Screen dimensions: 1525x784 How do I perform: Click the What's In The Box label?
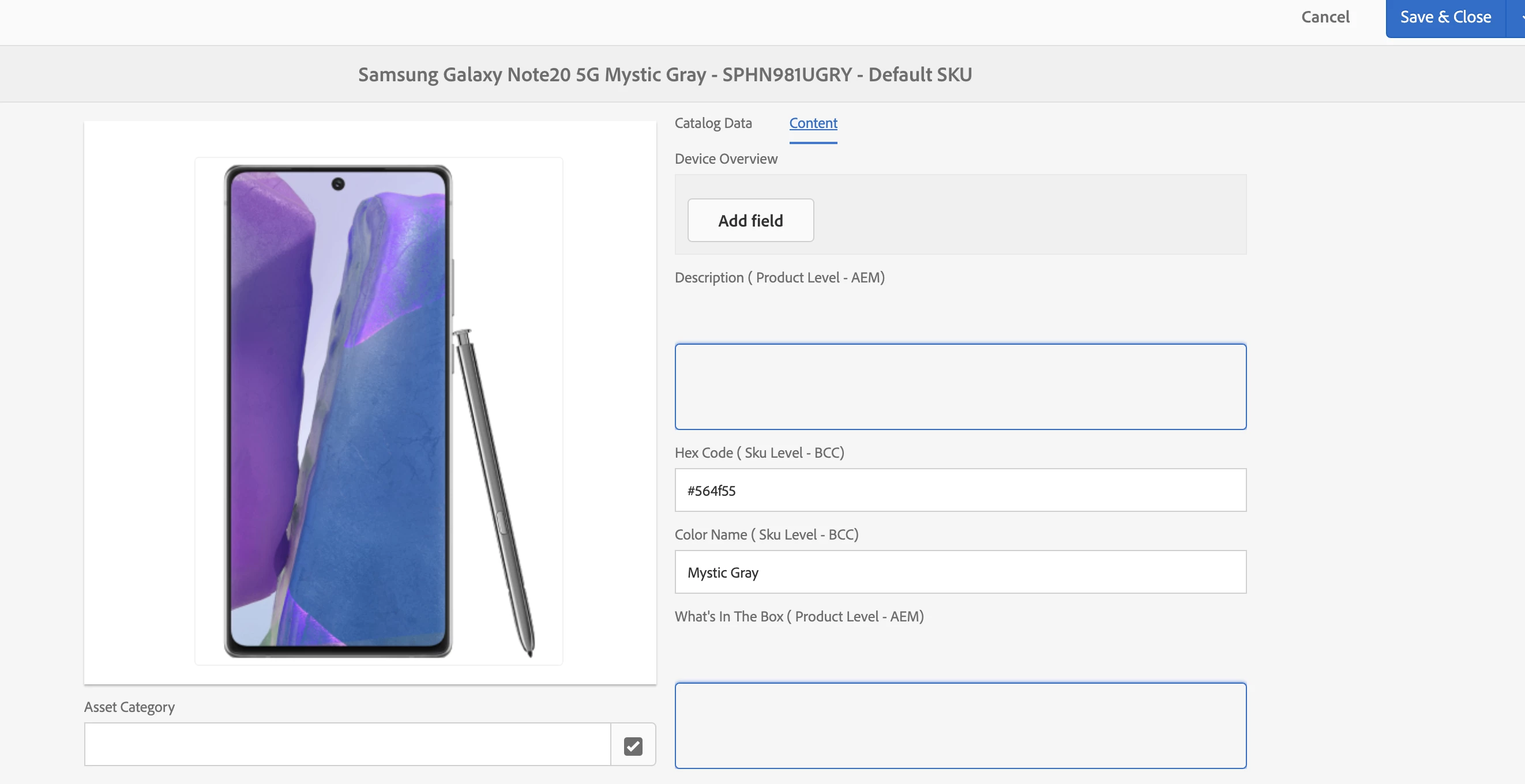pos(799,617)
